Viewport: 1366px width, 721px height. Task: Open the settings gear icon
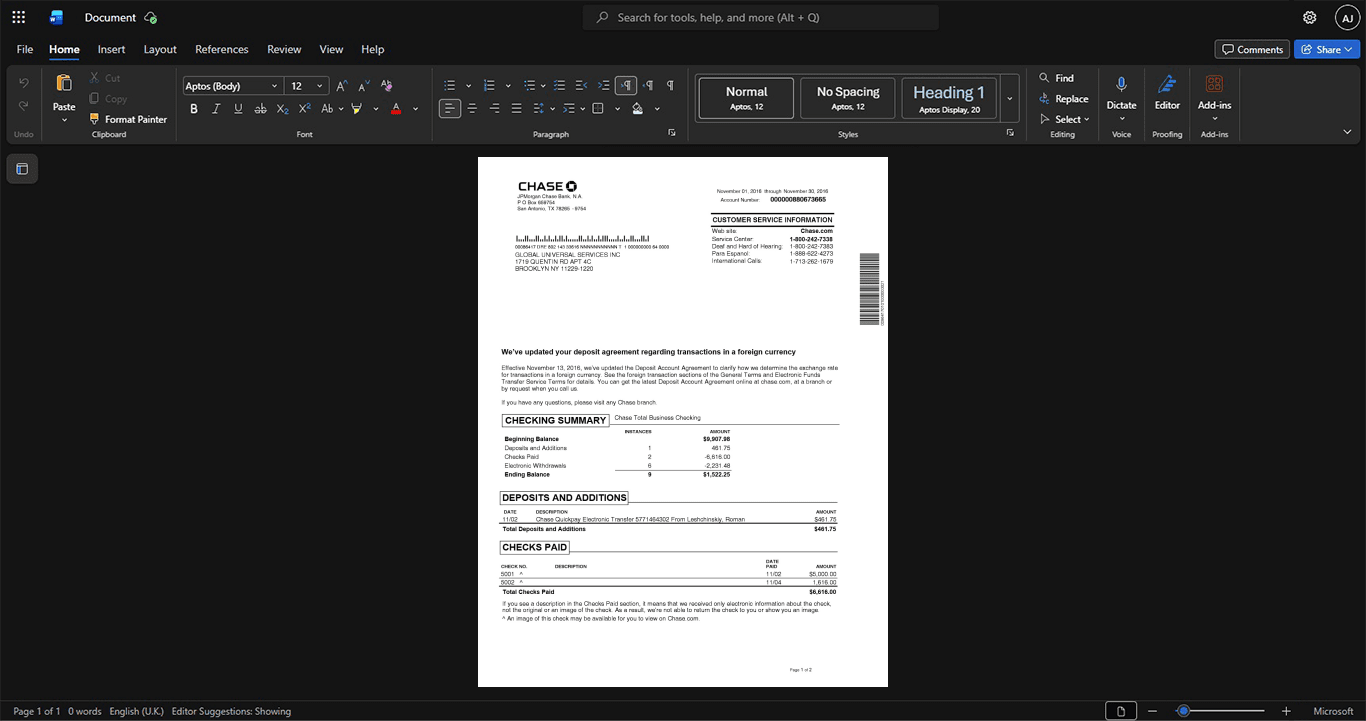coord(1310,17)
